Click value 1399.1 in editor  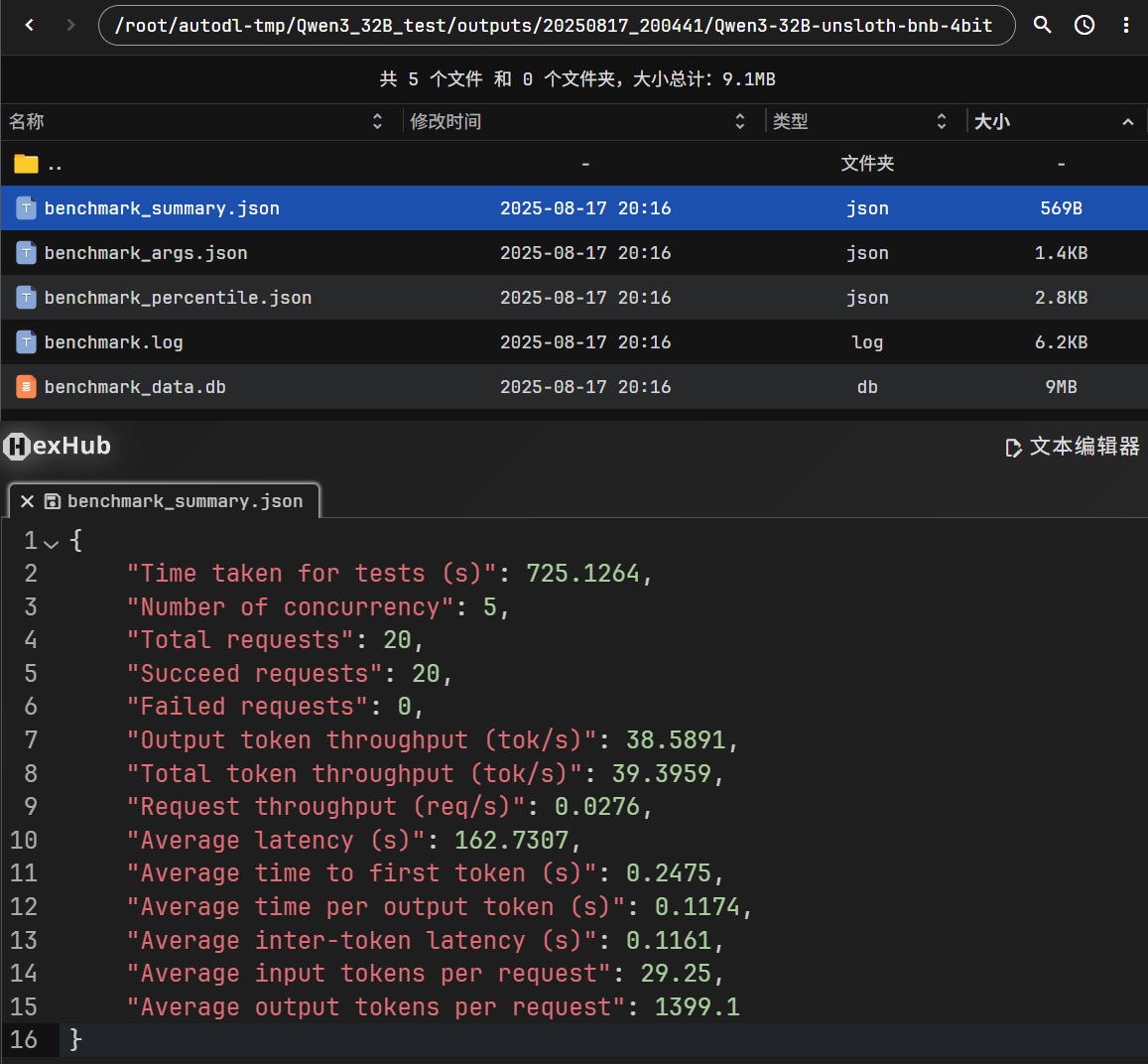[x=697, y=1007]
